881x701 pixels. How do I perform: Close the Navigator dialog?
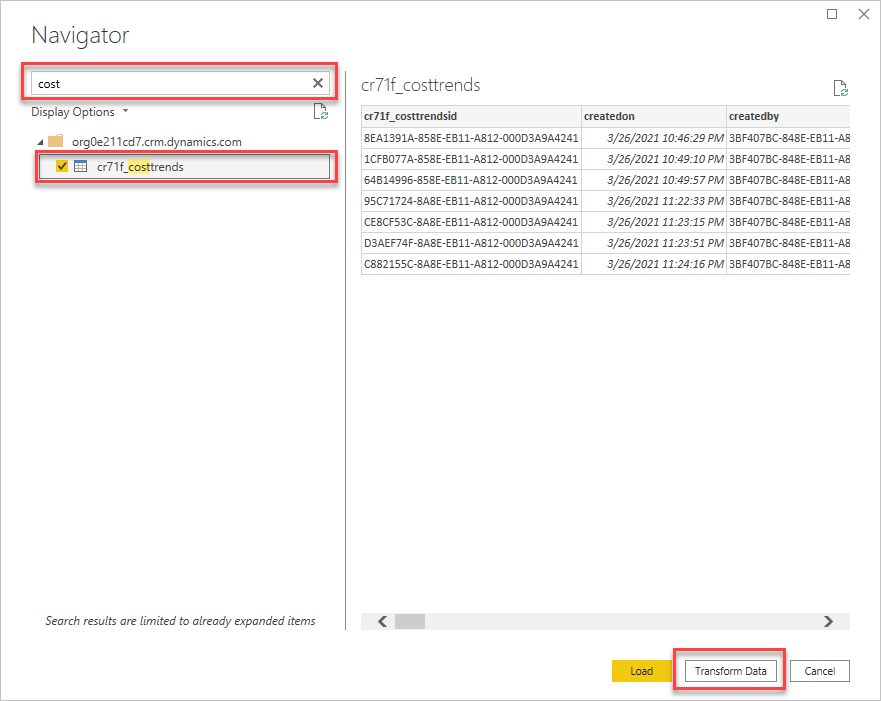[x=864, y=14]
